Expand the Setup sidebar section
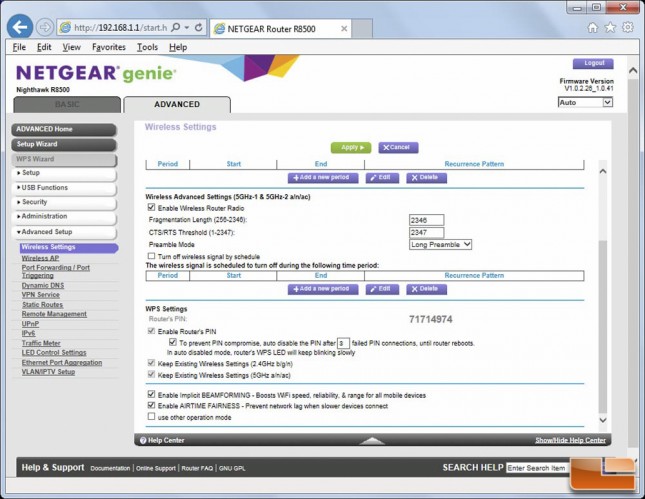 pyautogui.click(x=64, y=173)
